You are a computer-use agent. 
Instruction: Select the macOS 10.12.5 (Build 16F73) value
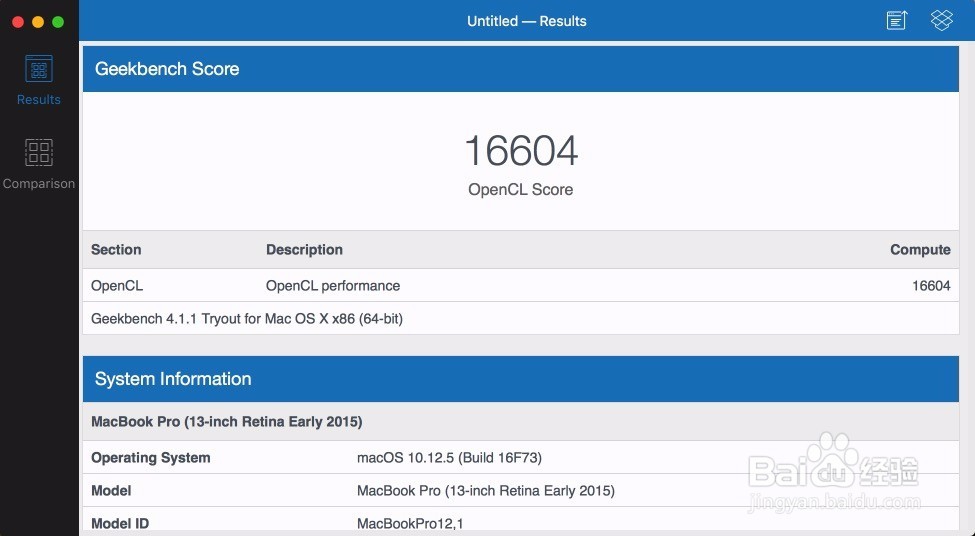point(449,458)
